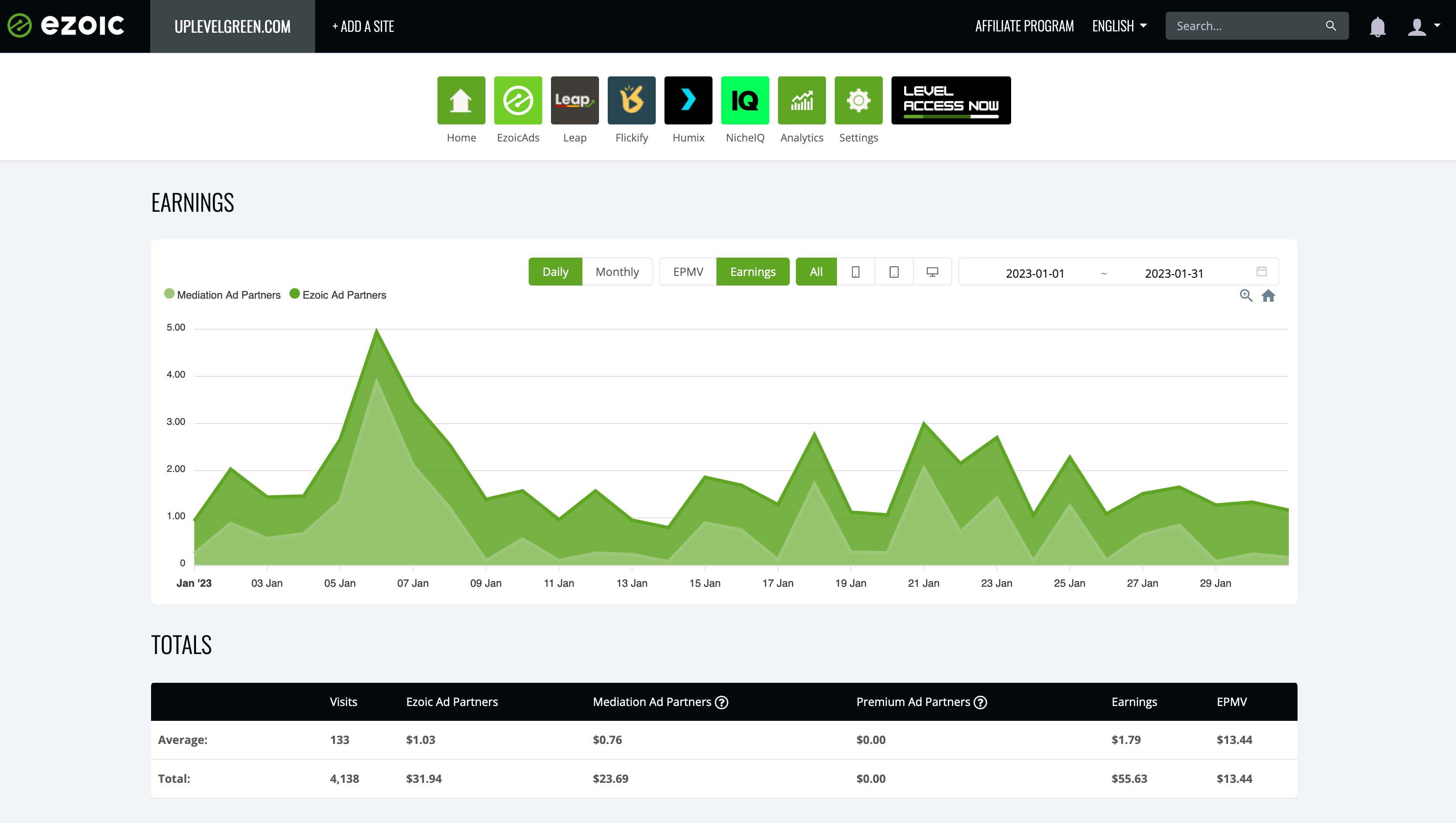Click the Total row label
Screen dimensions: 1456x823
coord(174,779)
